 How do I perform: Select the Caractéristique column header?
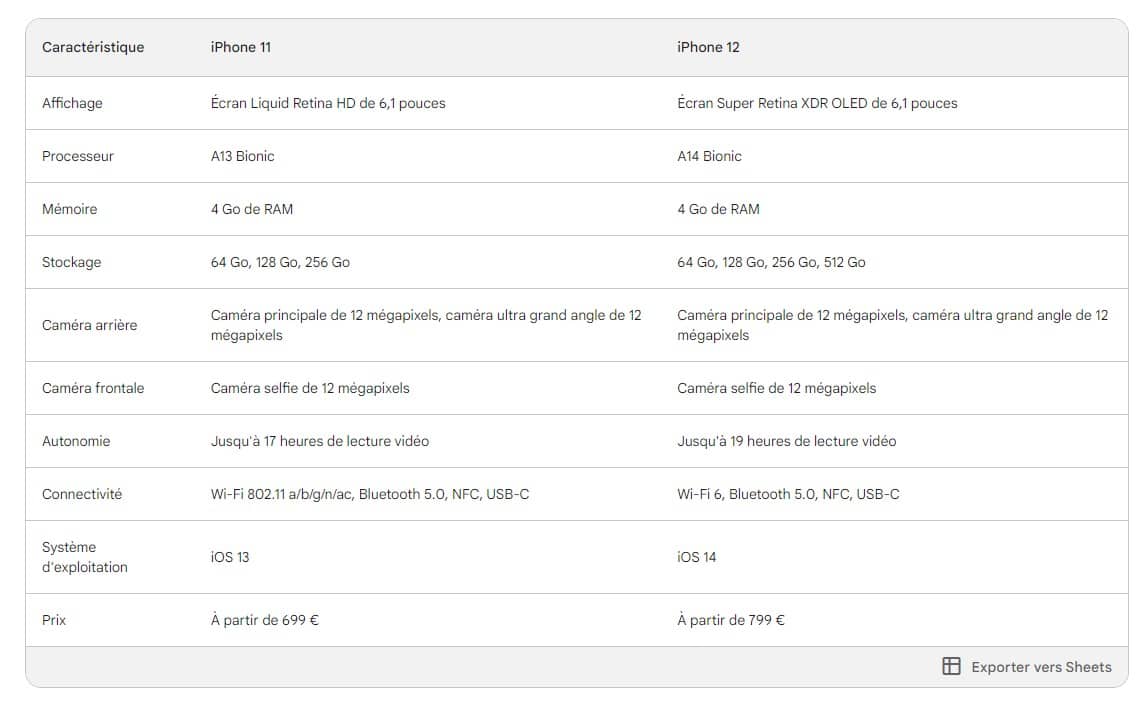click(x=93, y=47)
